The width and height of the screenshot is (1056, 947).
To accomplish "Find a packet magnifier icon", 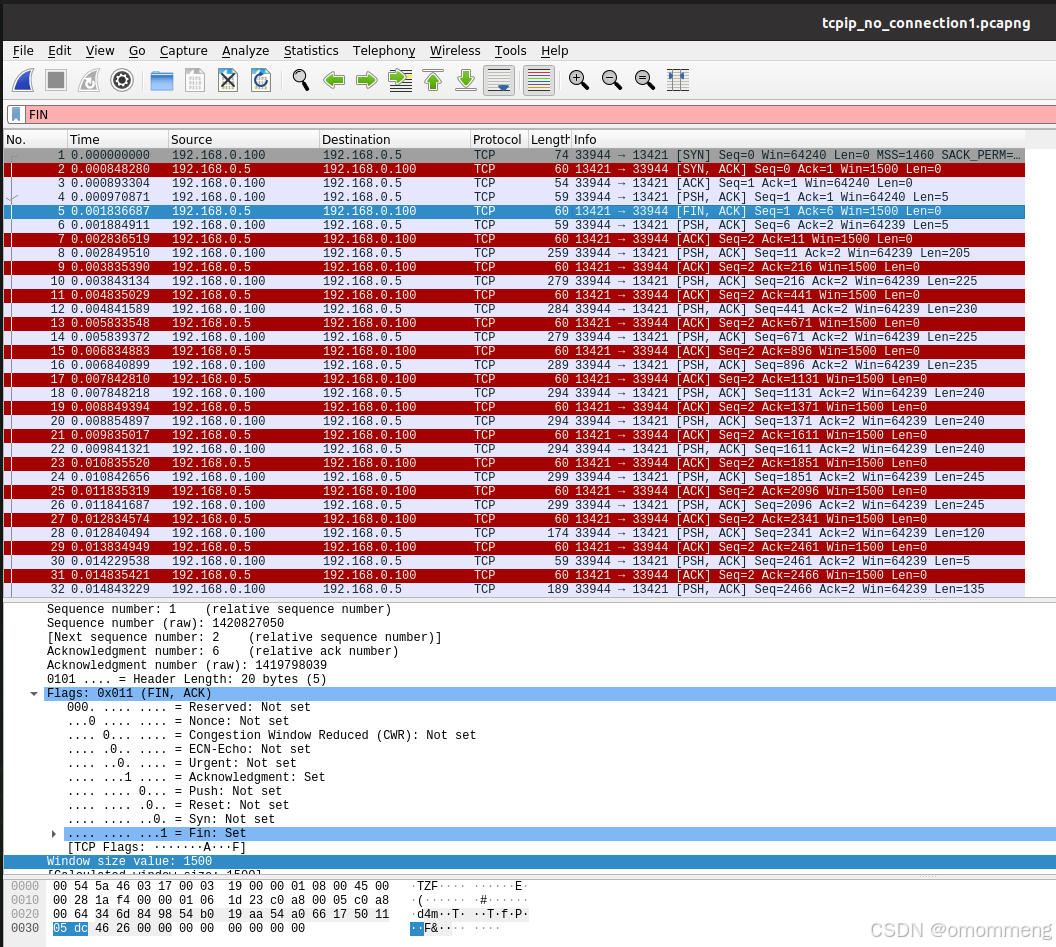I will pyautogui.click(x=300, y=80).
